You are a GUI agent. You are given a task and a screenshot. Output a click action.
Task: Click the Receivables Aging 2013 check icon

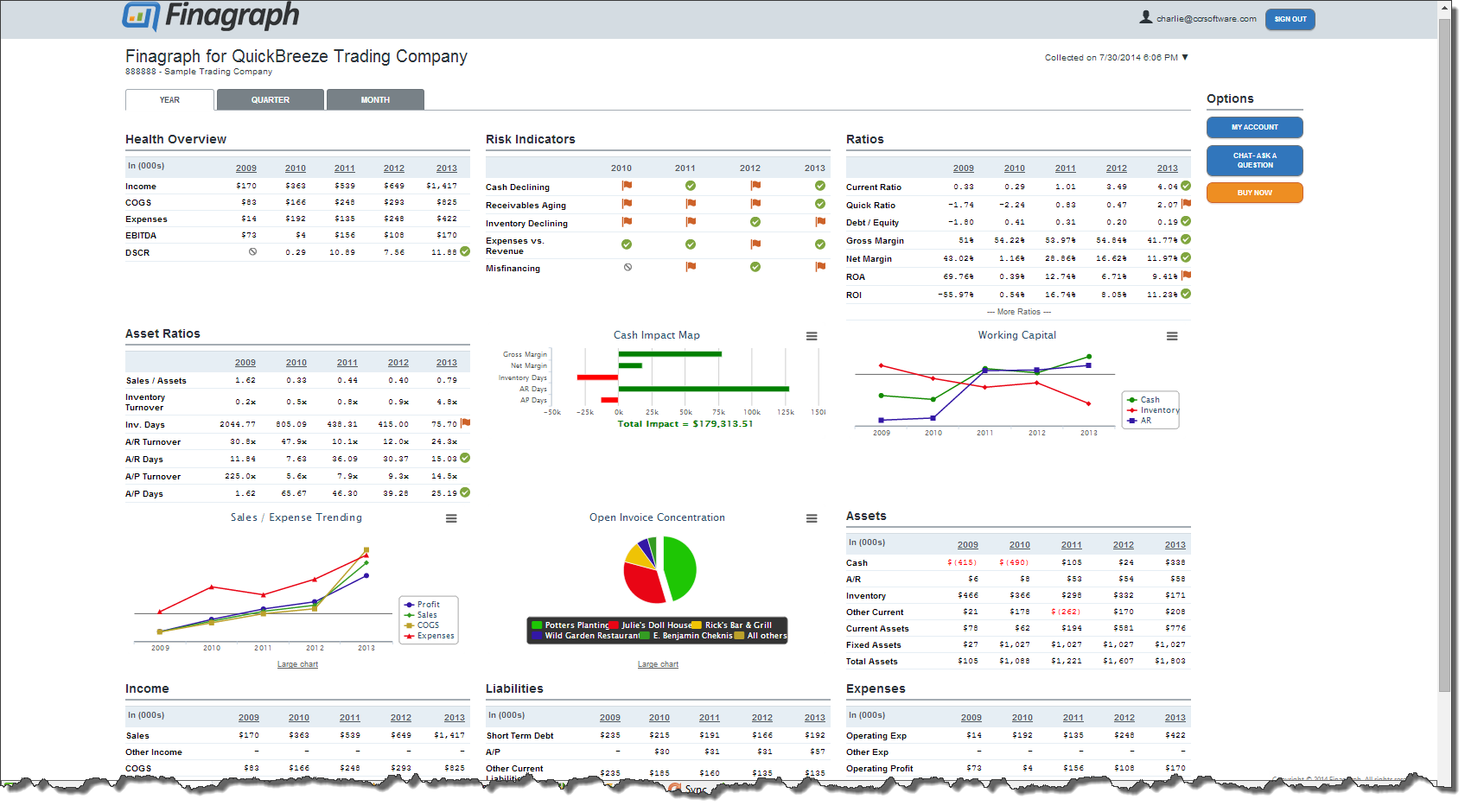pos(820,204)
